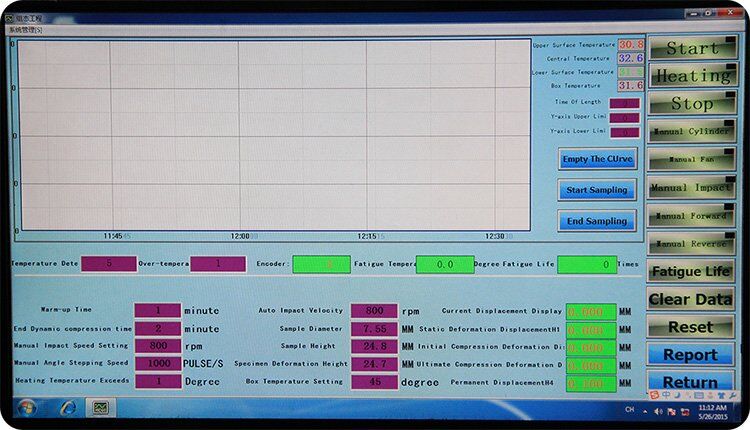Select the monitoring app taskbar icon
Image resolution: width=750 pixels, height=430 pixels.
coord(100,408)
